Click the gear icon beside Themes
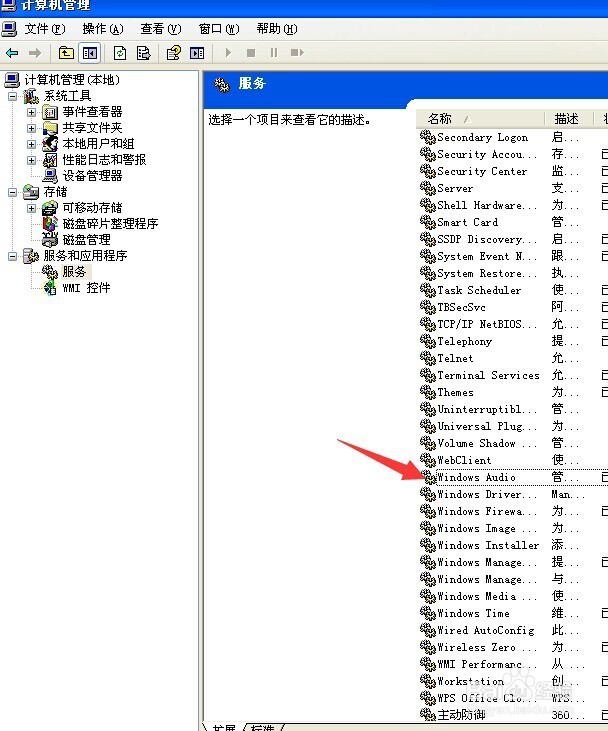This screenshot has height=731, width=608. (428, 392)
